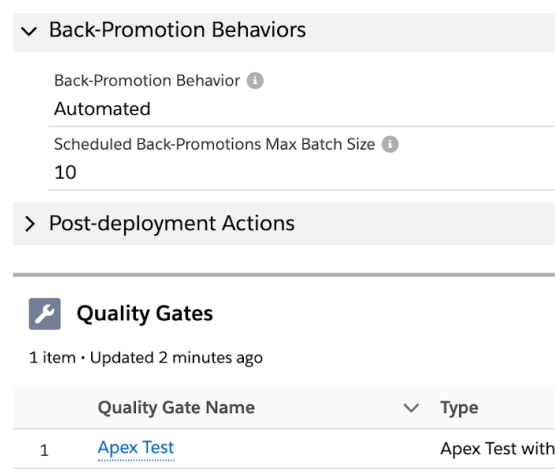
Task: Click the Scheduled Back-Promotions Max Batch Size label
Action: (214, 144)
